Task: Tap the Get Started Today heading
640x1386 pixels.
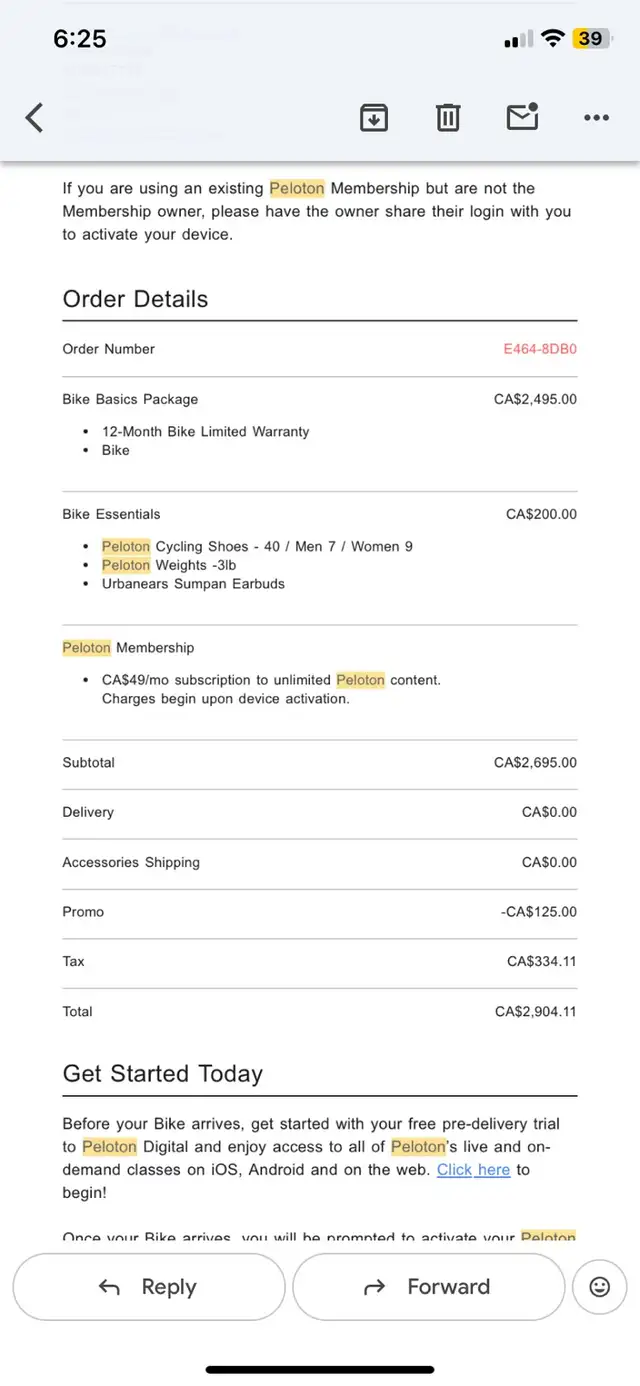Action: pyautogui.click(x=162, y=1074)
